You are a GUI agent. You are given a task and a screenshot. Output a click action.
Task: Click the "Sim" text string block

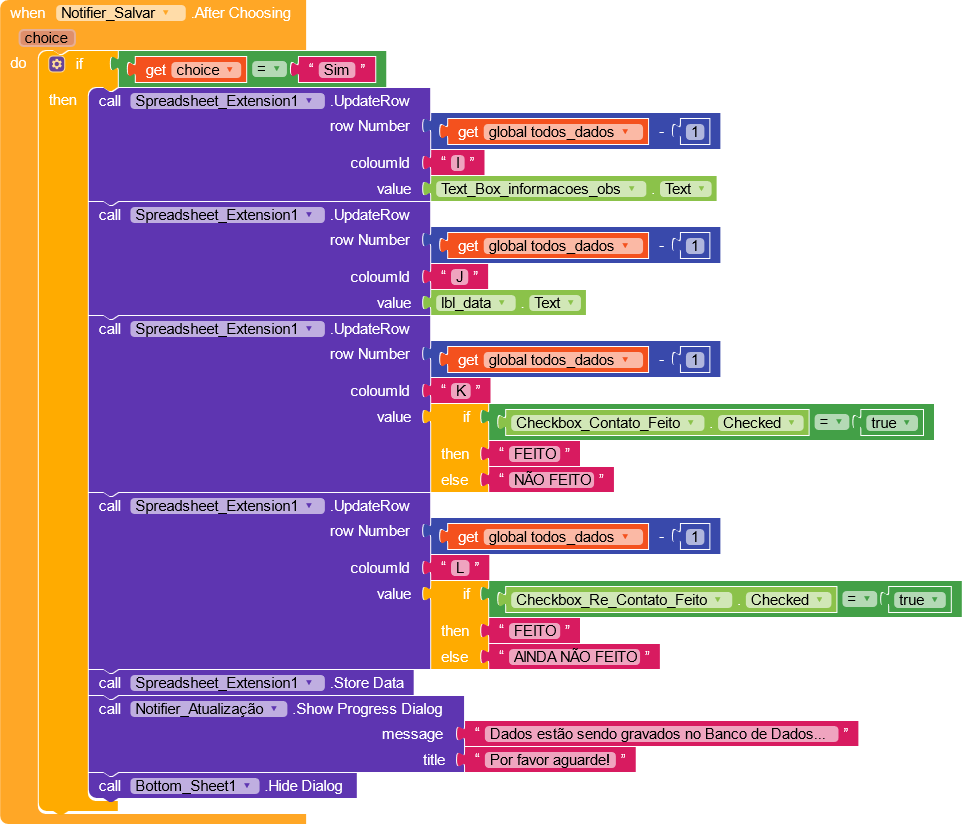[336, 70]
